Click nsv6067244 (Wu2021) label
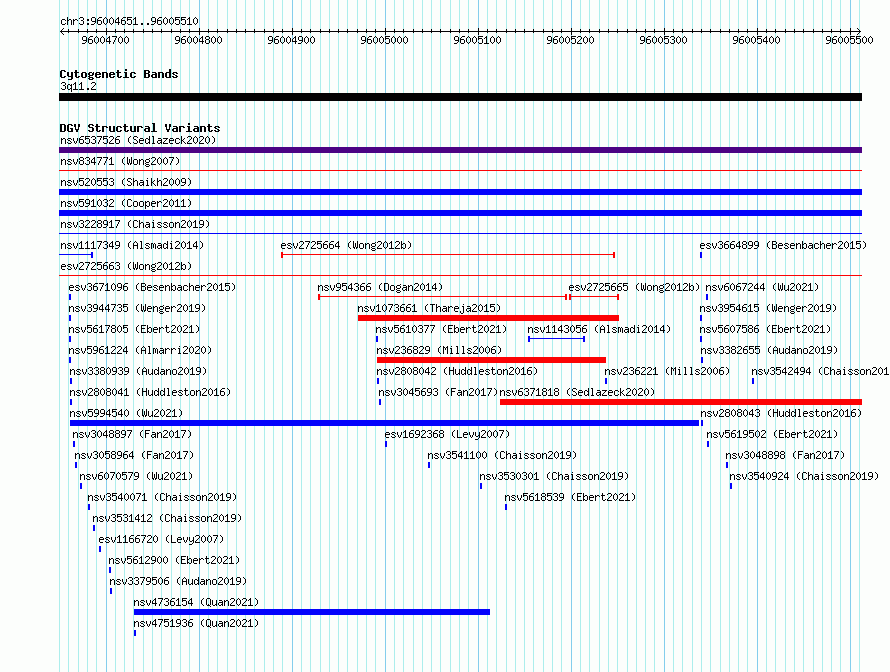 [x=762, y=287]
